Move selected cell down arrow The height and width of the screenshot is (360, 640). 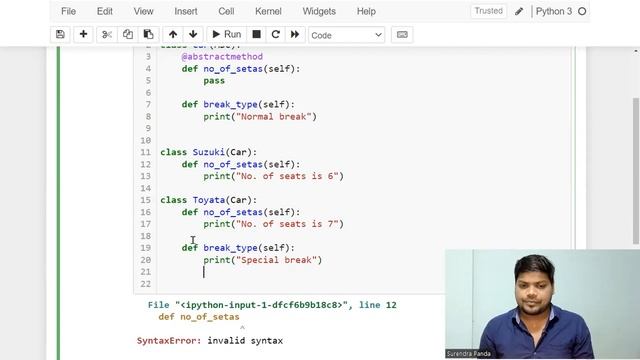(193, 35)
